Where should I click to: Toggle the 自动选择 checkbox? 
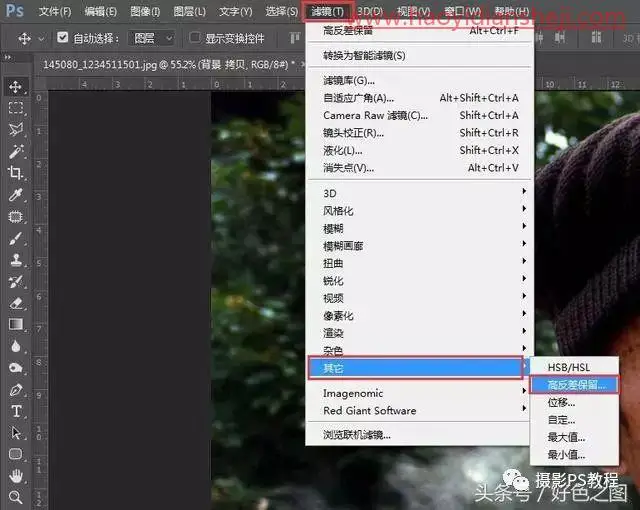click(x=62, y=38)
